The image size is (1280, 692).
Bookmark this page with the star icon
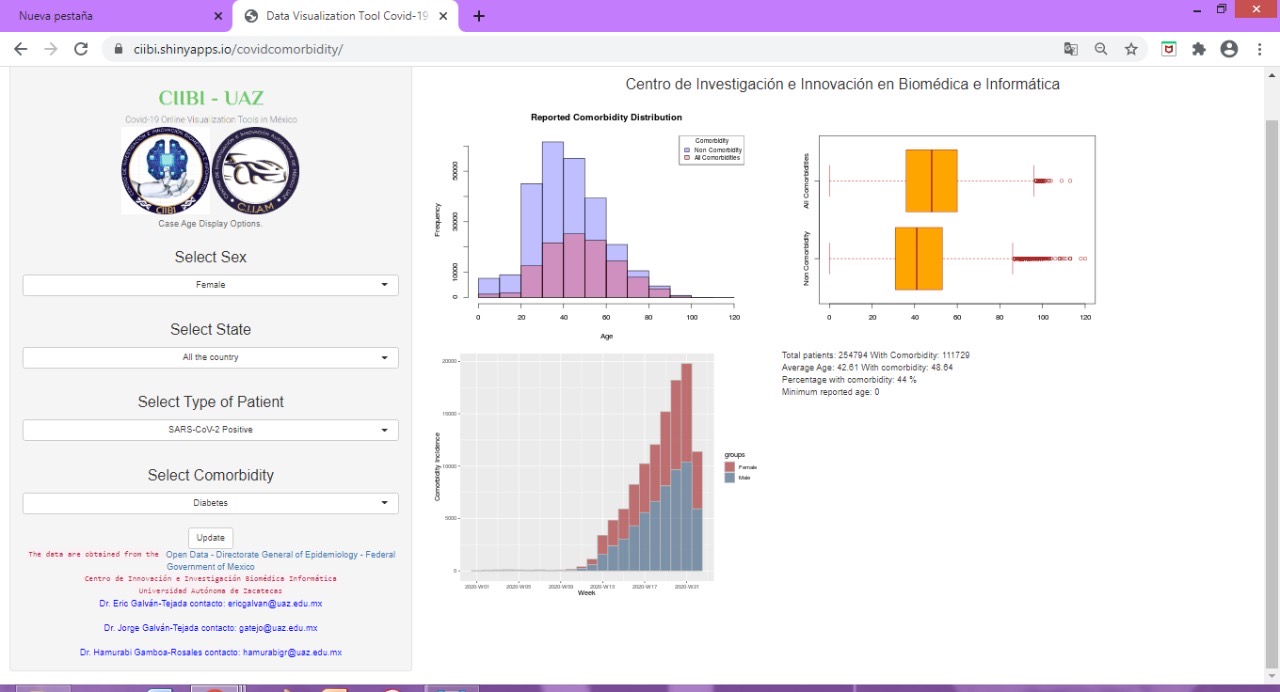1131,49
